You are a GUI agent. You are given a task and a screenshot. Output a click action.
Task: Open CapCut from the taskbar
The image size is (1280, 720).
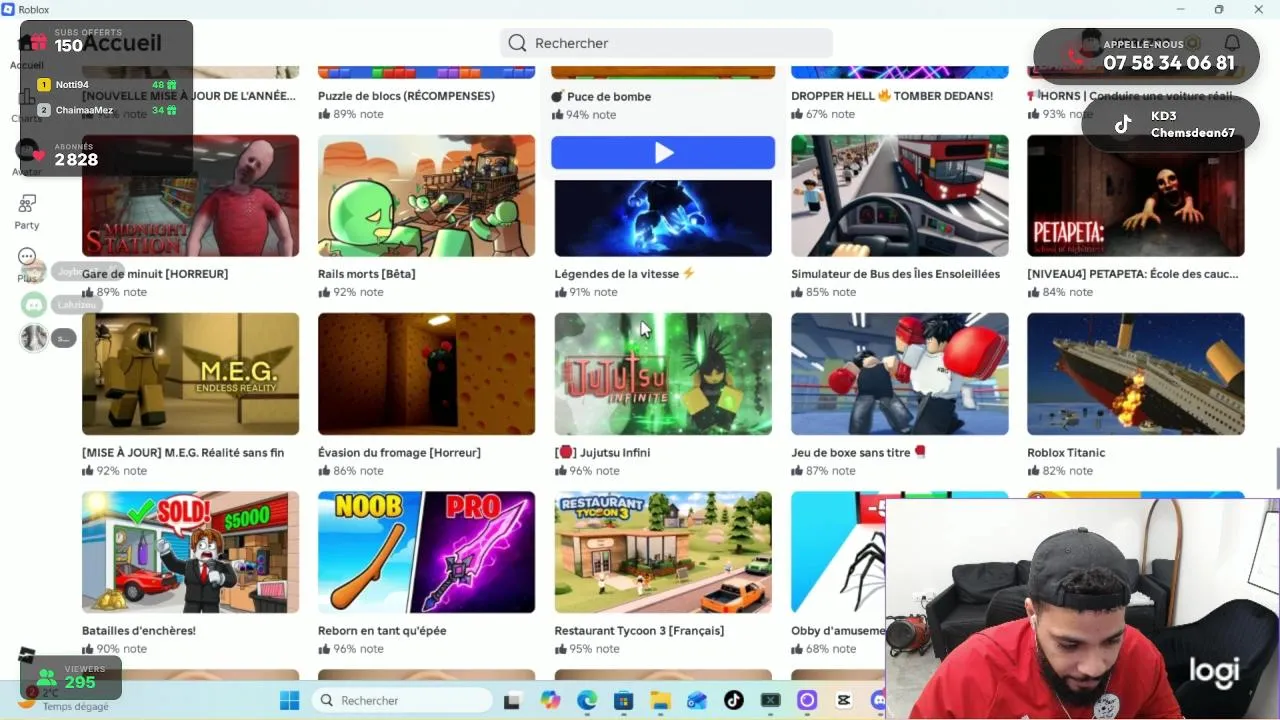point(844,700)
